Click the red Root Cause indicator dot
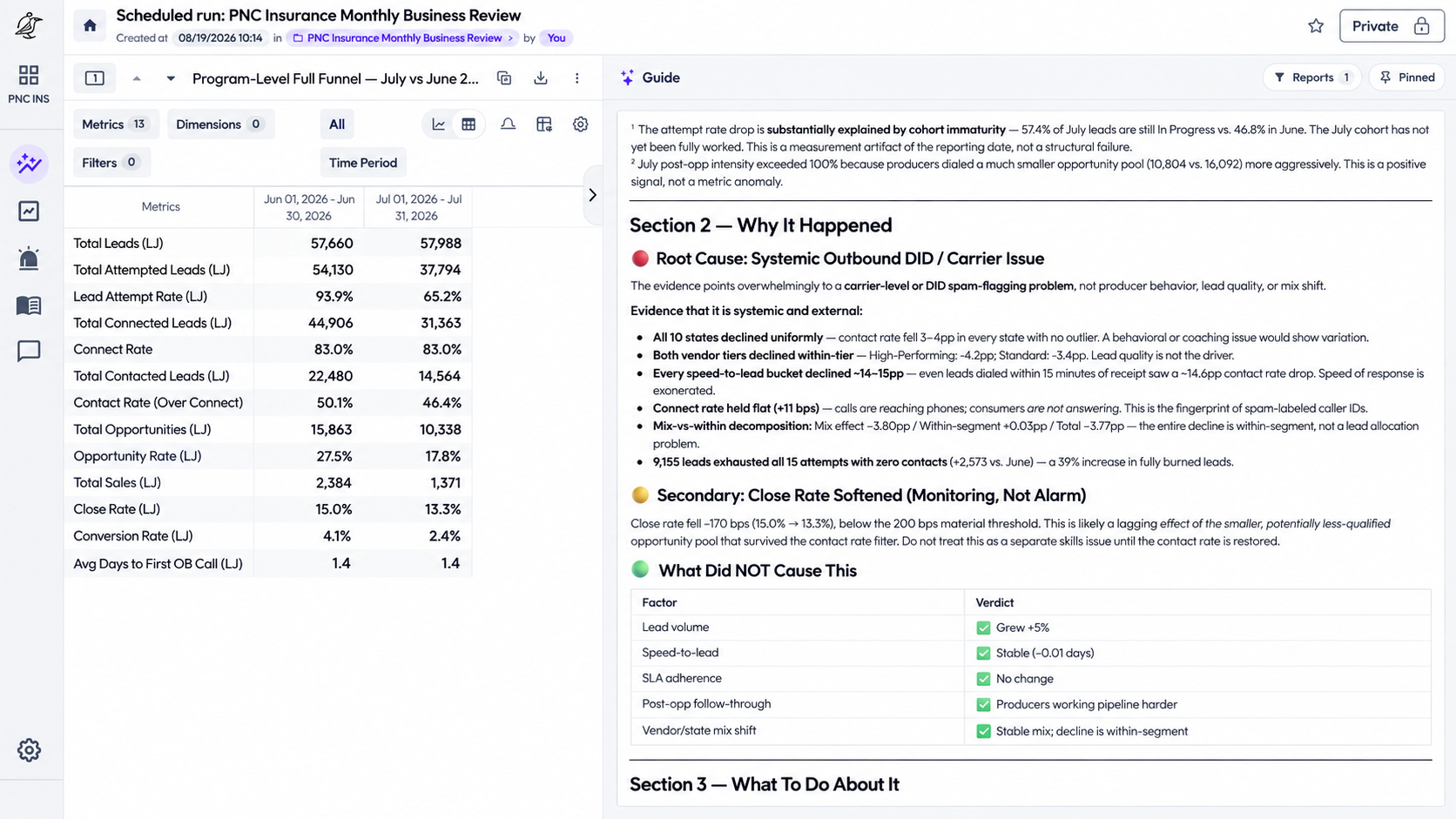Screen dimensions: 1456x819 click(x=640, y=258)
